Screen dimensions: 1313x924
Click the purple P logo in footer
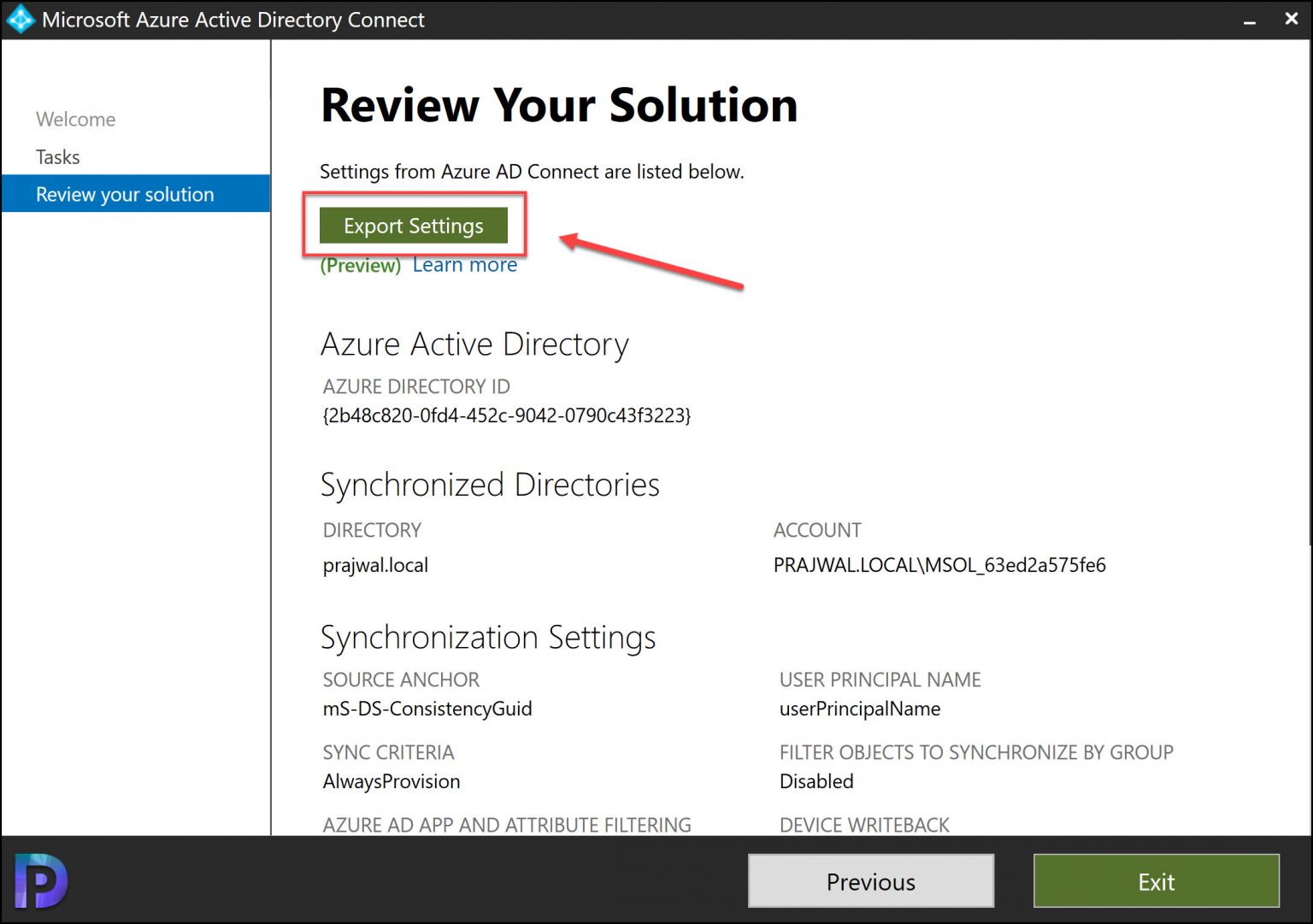tap(40, 881)
